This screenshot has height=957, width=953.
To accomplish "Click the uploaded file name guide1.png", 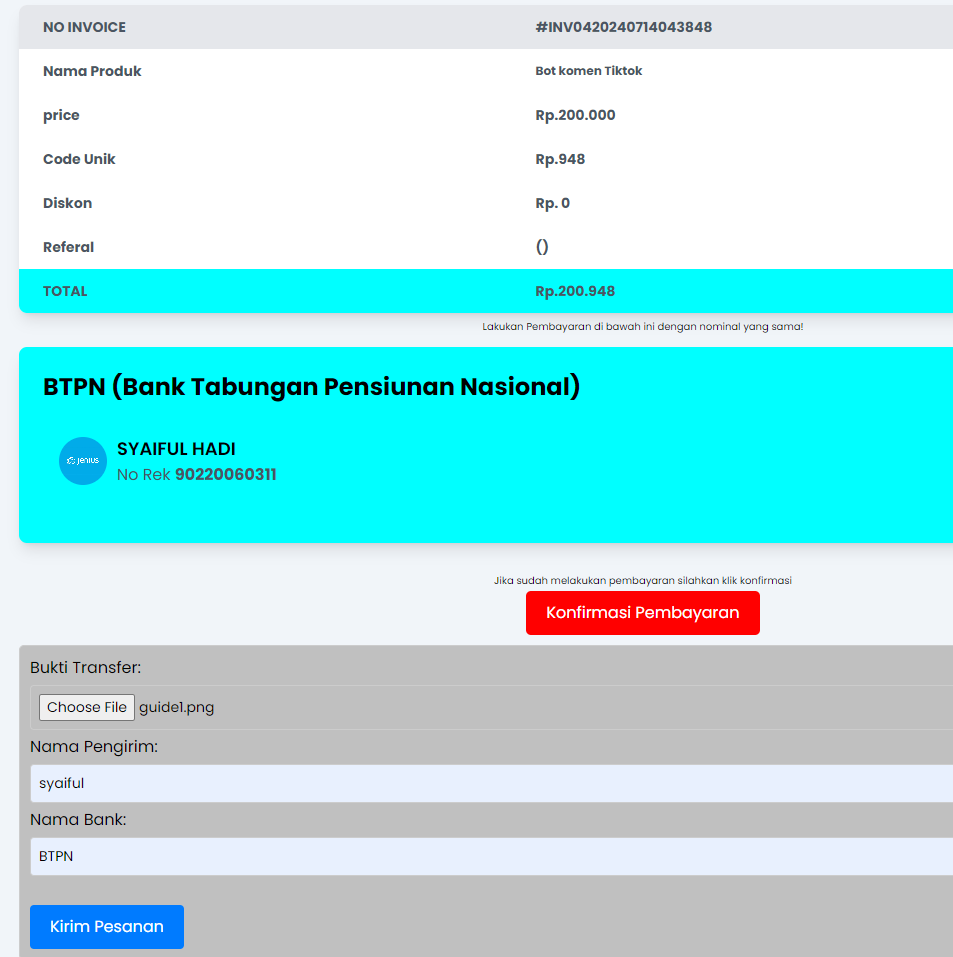I will tap(176, 707).
